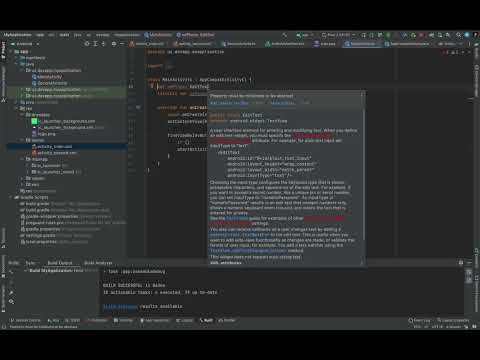The height and width of the screenshot is (360, 480).
Task: Click the Build hammer icon in the toolbar
Action: 284,35
